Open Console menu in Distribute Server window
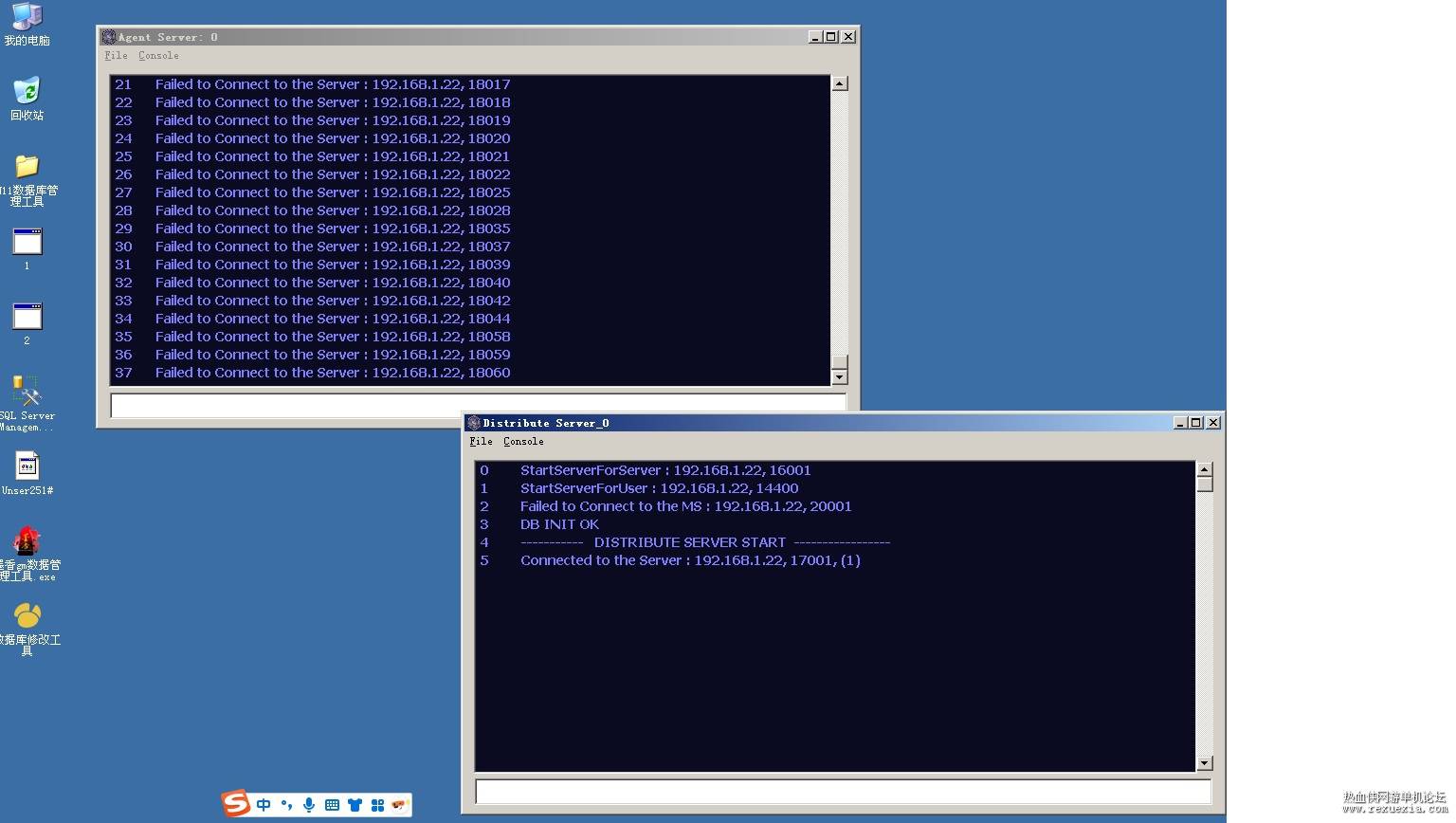 pyautogui.click(x=523, y=442)
